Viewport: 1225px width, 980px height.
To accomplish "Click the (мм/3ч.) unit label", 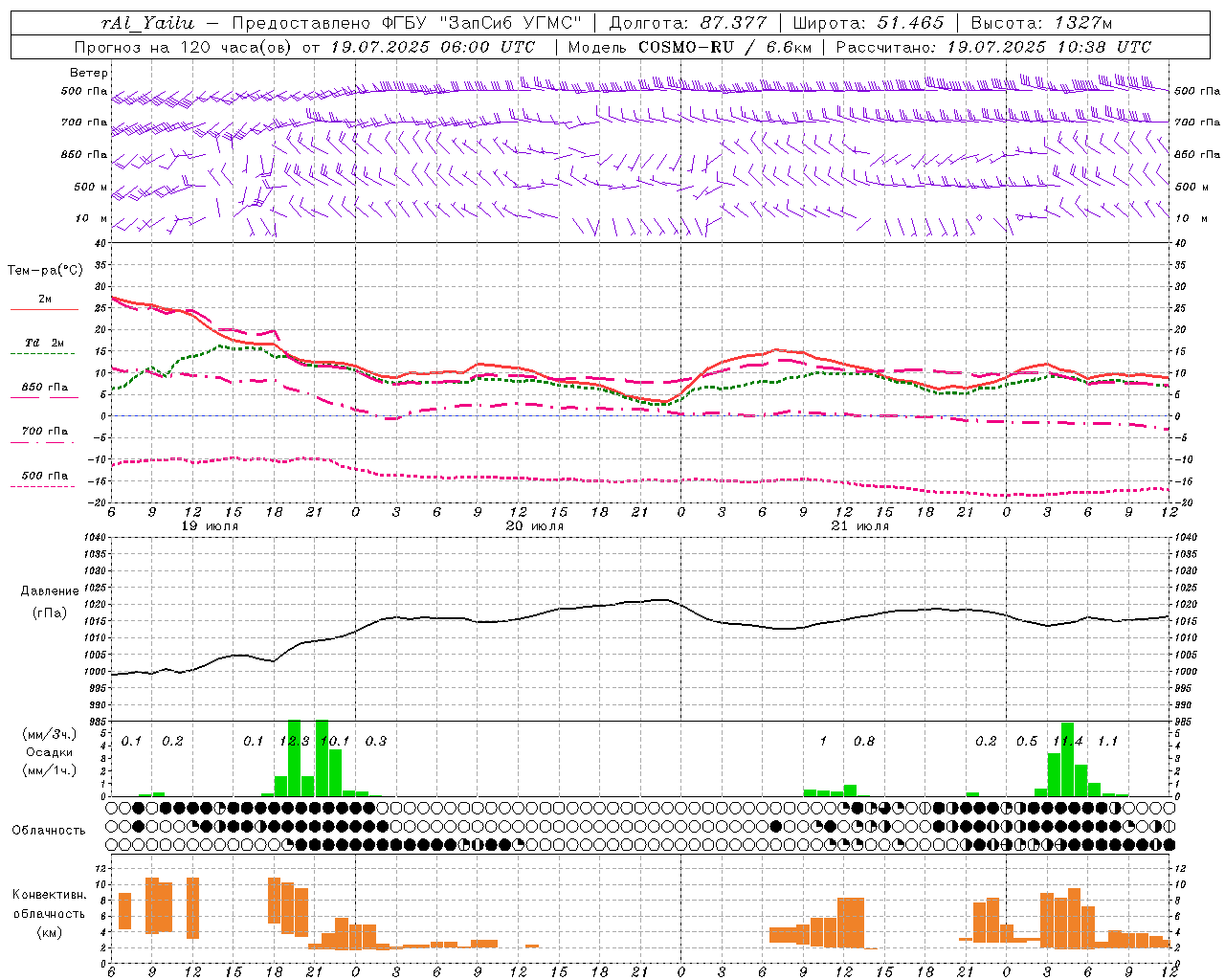I will (x=48, y=734).
